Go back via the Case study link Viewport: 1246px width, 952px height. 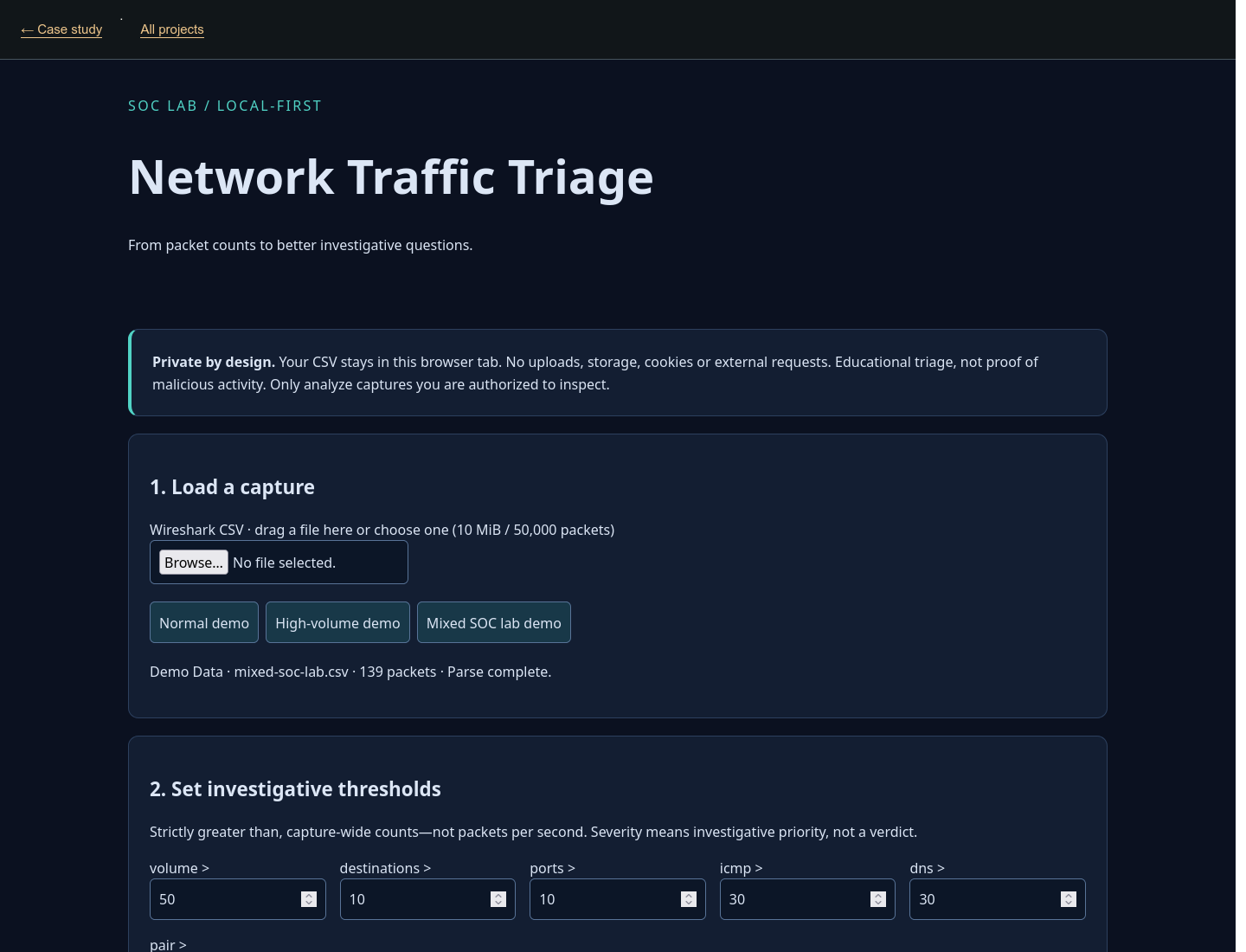click(x=61, y=29)
